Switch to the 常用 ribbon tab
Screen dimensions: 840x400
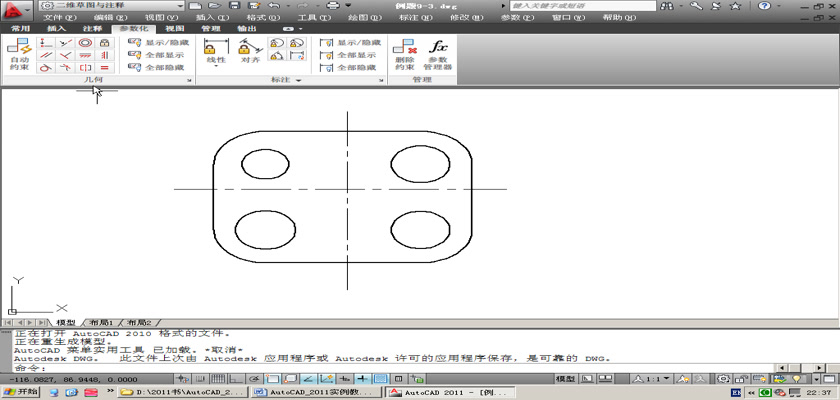pos(20,28)
